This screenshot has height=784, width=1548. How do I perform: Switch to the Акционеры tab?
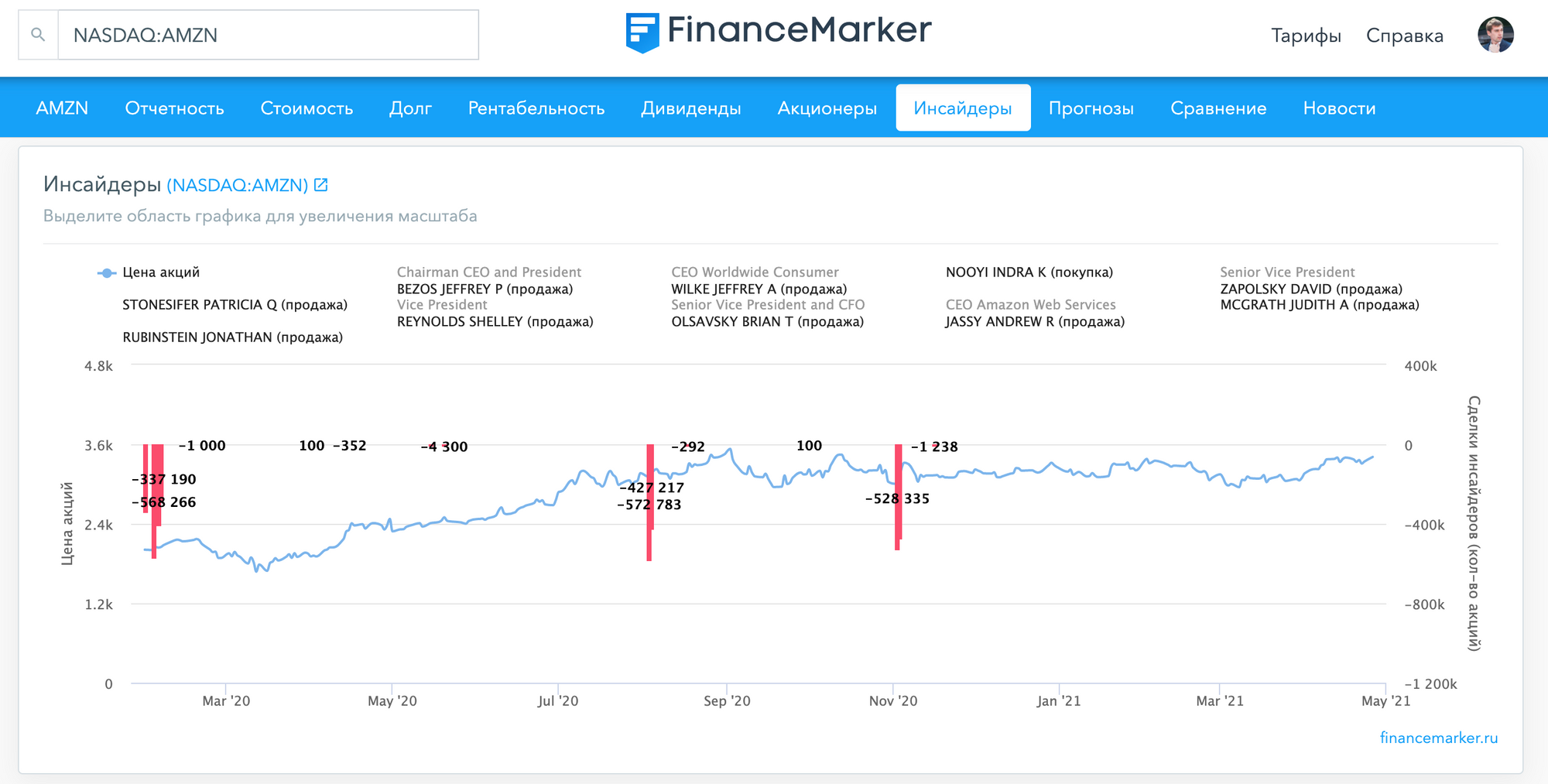(x=827, y=108)
